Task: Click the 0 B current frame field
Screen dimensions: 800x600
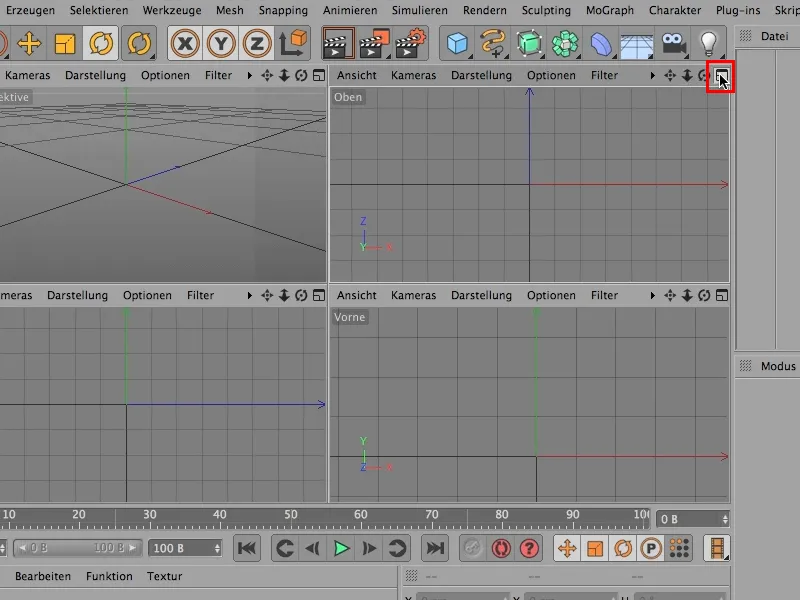Action: (692, 519)
